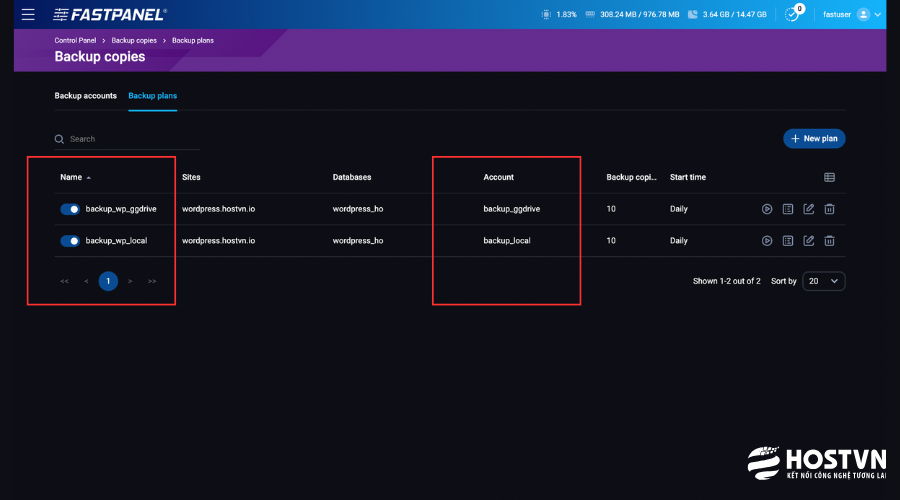
Task: Go to previous page of results
Action: tap(86, 281)
